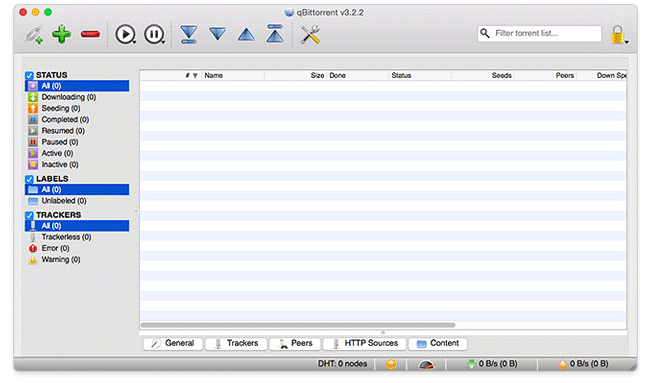Open preferences wrench and screwdriver icon

(x=310, y=34)
